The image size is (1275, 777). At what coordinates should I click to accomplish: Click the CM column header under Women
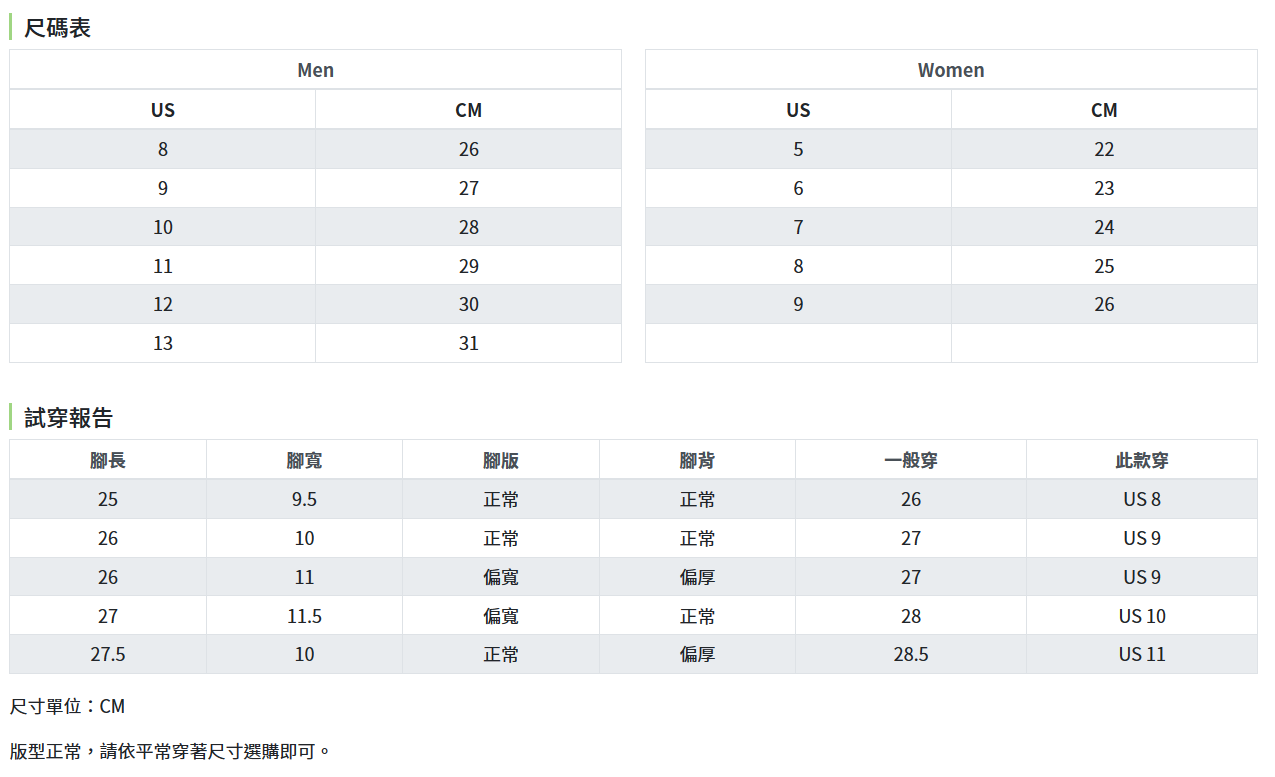pyautogui.click(x=1104, y=110)
